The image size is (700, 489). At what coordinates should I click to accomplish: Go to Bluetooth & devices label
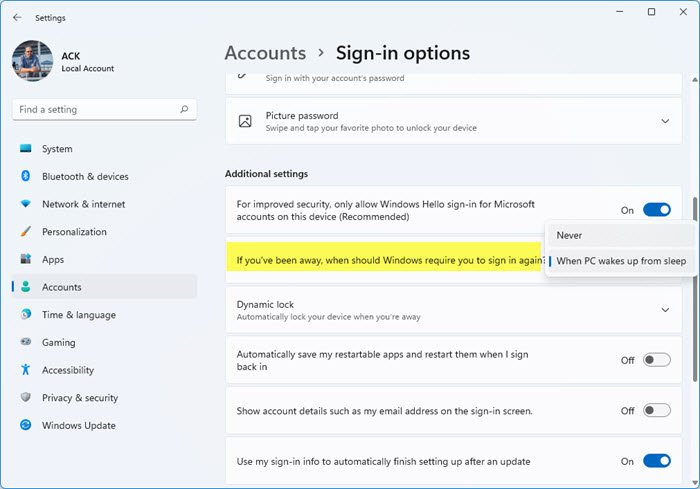pyautogui.click(x=85, y=176)
